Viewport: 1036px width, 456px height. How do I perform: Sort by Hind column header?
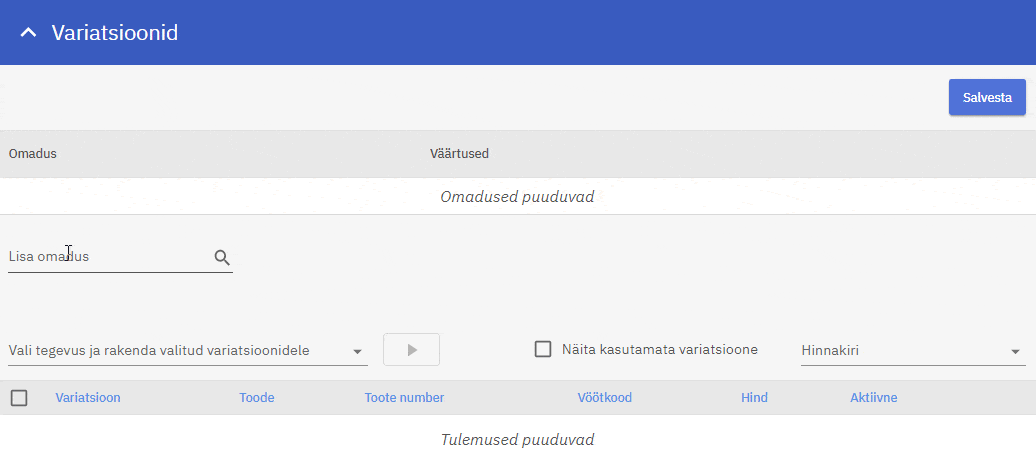coord(754,398)
